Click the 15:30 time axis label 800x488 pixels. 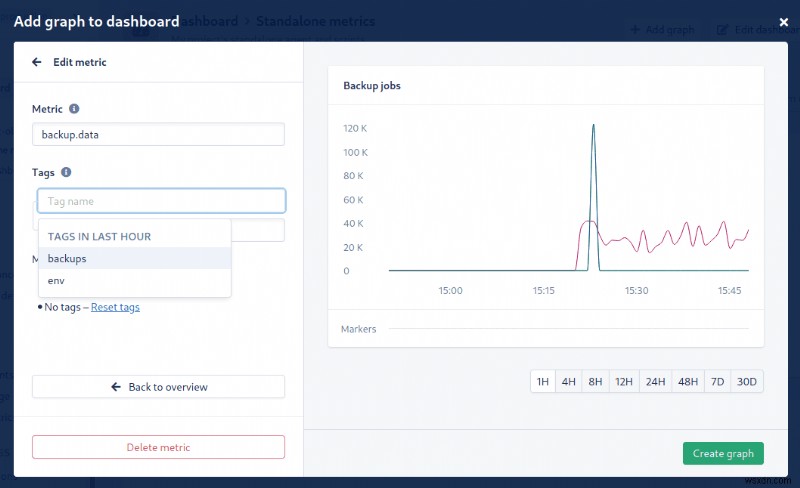pos(636,290)
